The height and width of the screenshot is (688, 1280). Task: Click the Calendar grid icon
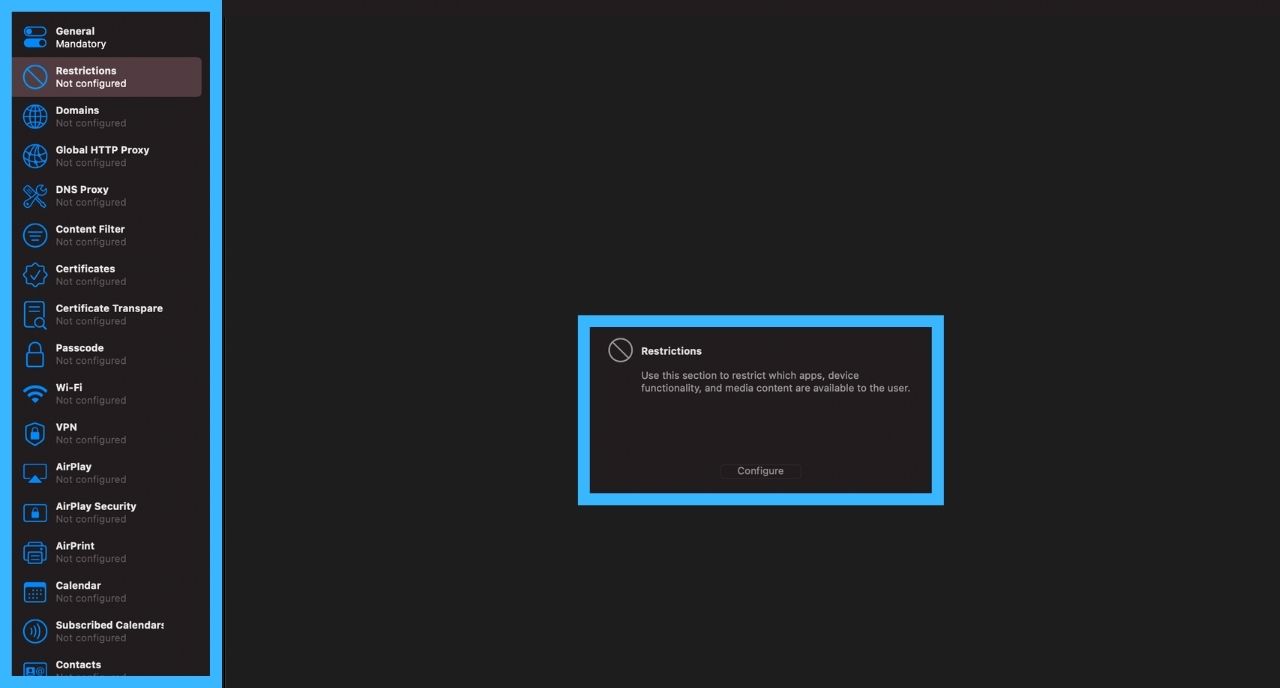[x=35, y=592]
